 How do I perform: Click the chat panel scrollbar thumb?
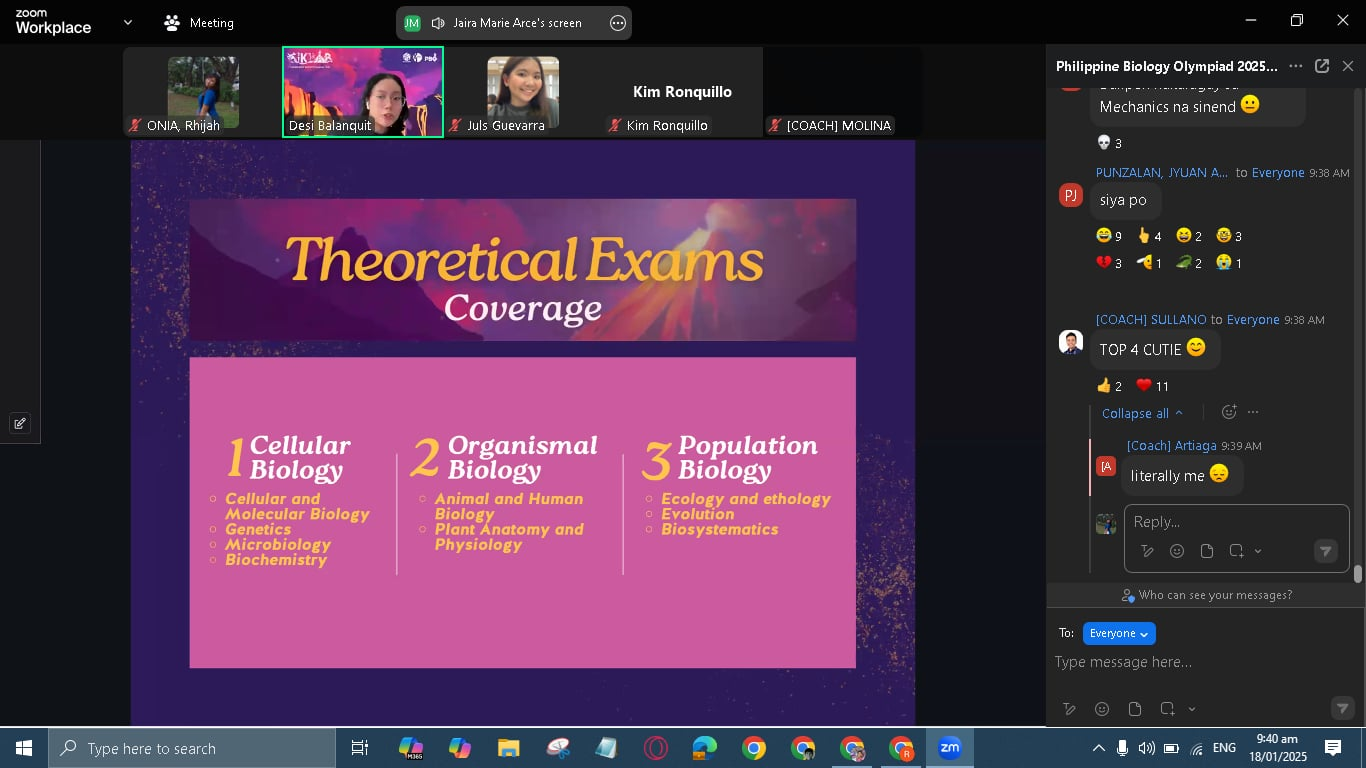point(1358,574)
